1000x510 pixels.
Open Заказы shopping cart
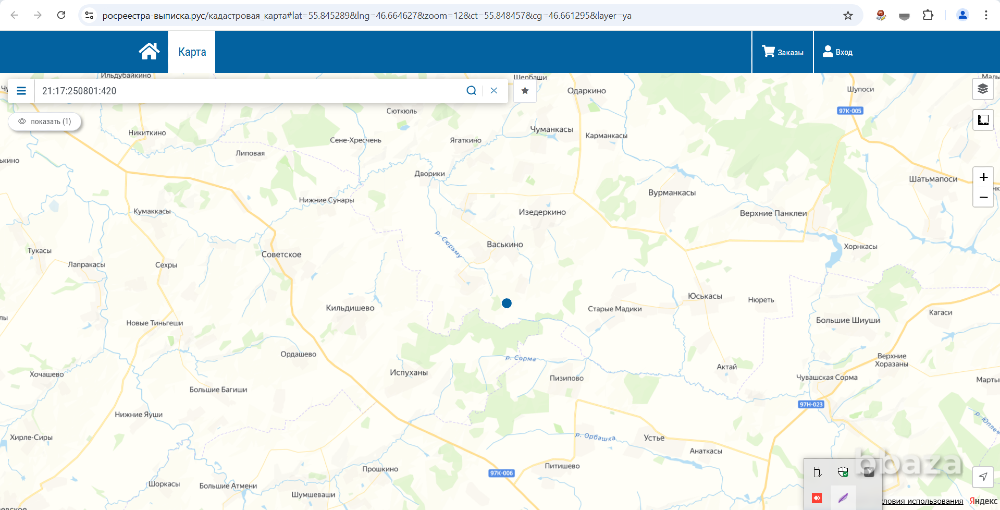[x=783, y=52]
